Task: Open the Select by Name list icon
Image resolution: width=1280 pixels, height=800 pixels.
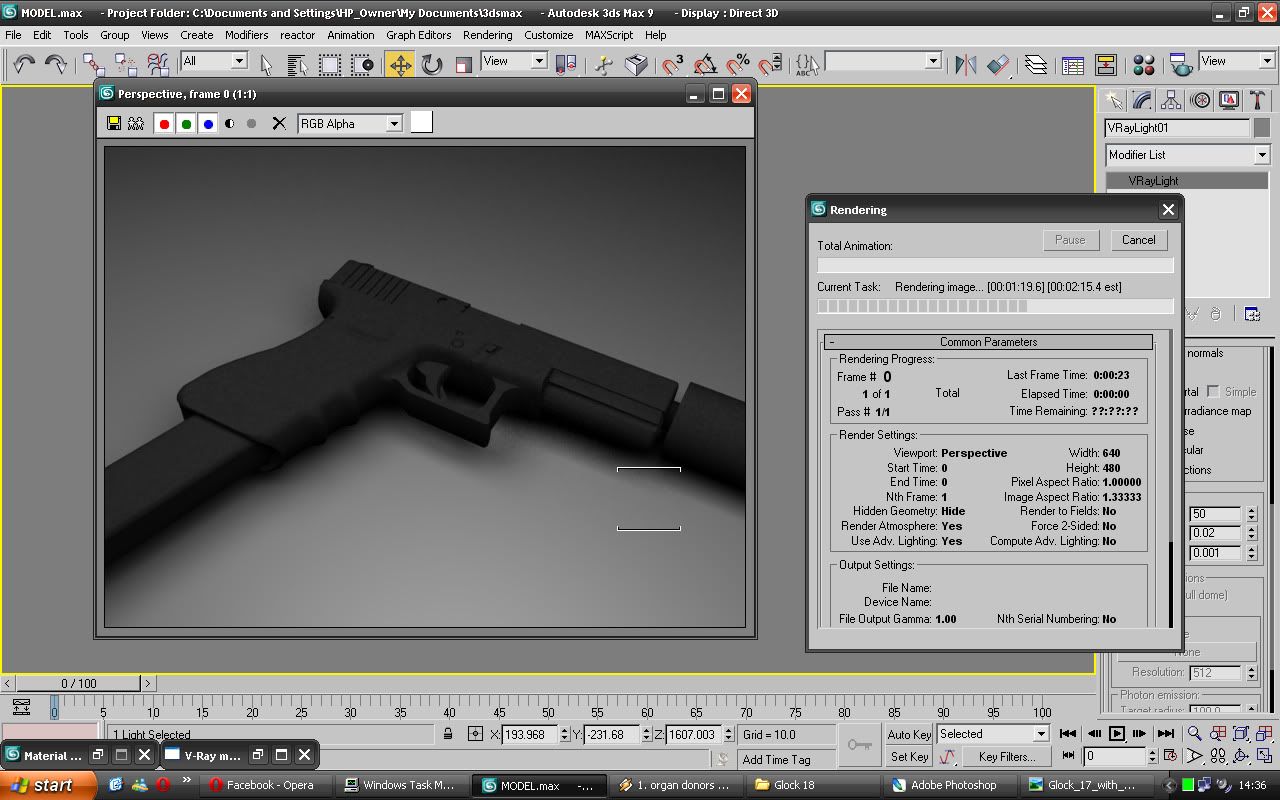Action: pyautogui.click(x=298, y=64)
